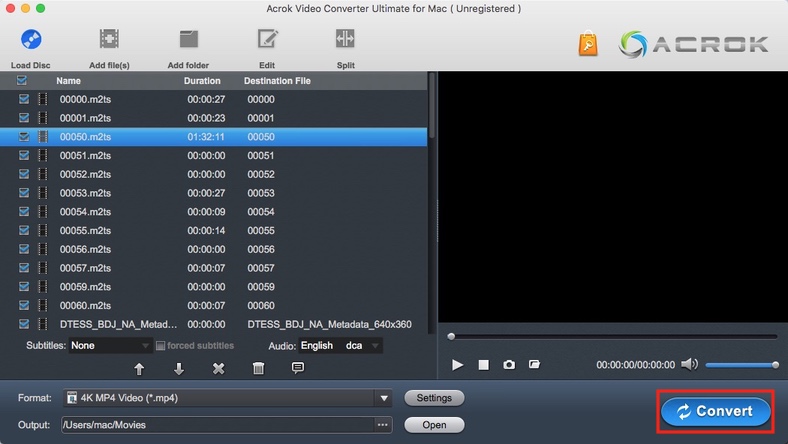Image resolution: width=788 pixels, height=444 pixels.
Task: Select the 00055.m2ts row
Action: click(214, 231)
